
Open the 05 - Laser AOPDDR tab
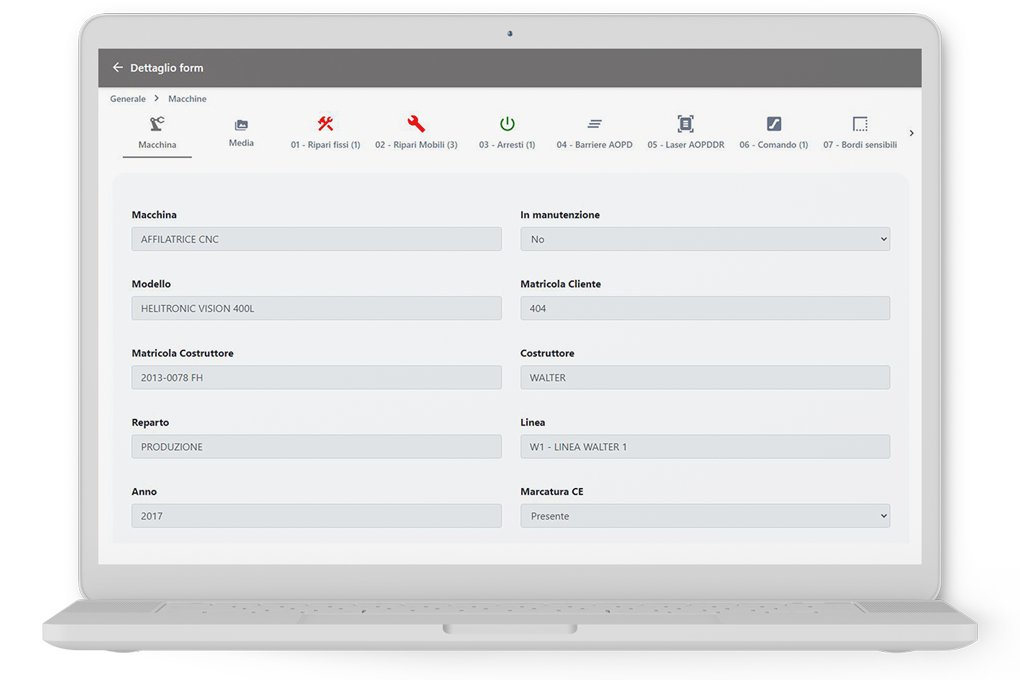686,144
